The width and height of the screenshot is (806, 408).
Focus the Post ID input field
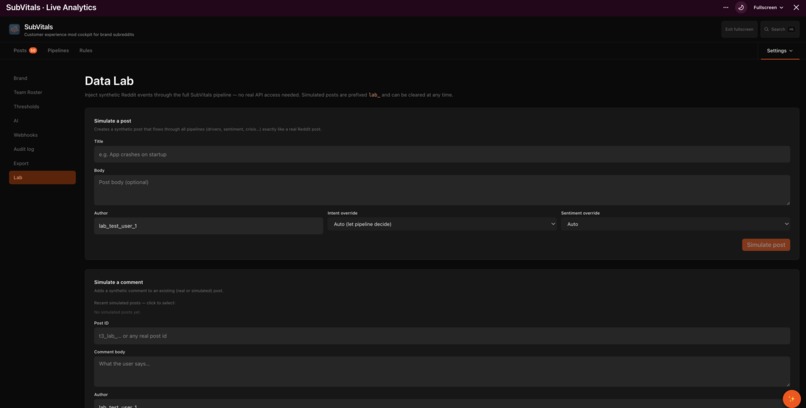[x=442, y=336]
